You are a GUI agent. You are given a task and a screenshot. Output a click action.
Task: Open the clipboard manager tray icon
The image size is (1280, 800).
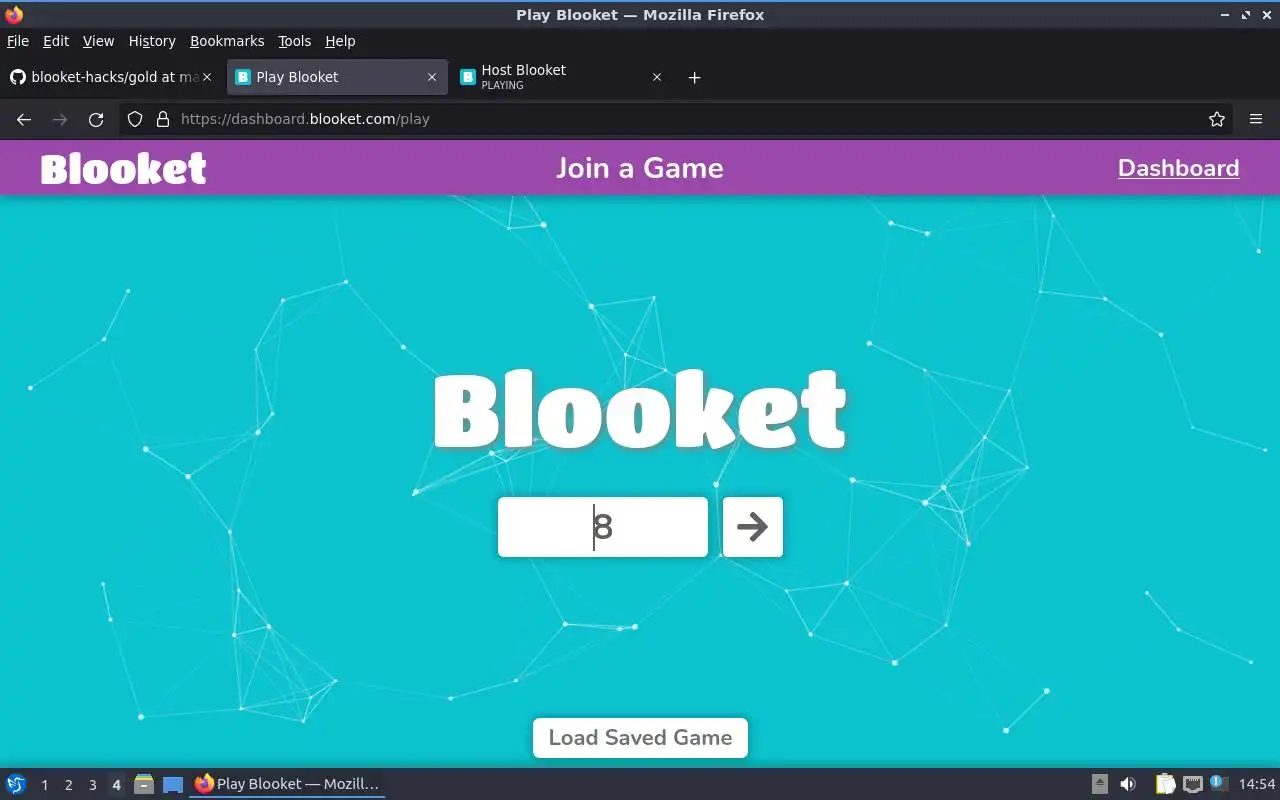(x=1166, y=784)
